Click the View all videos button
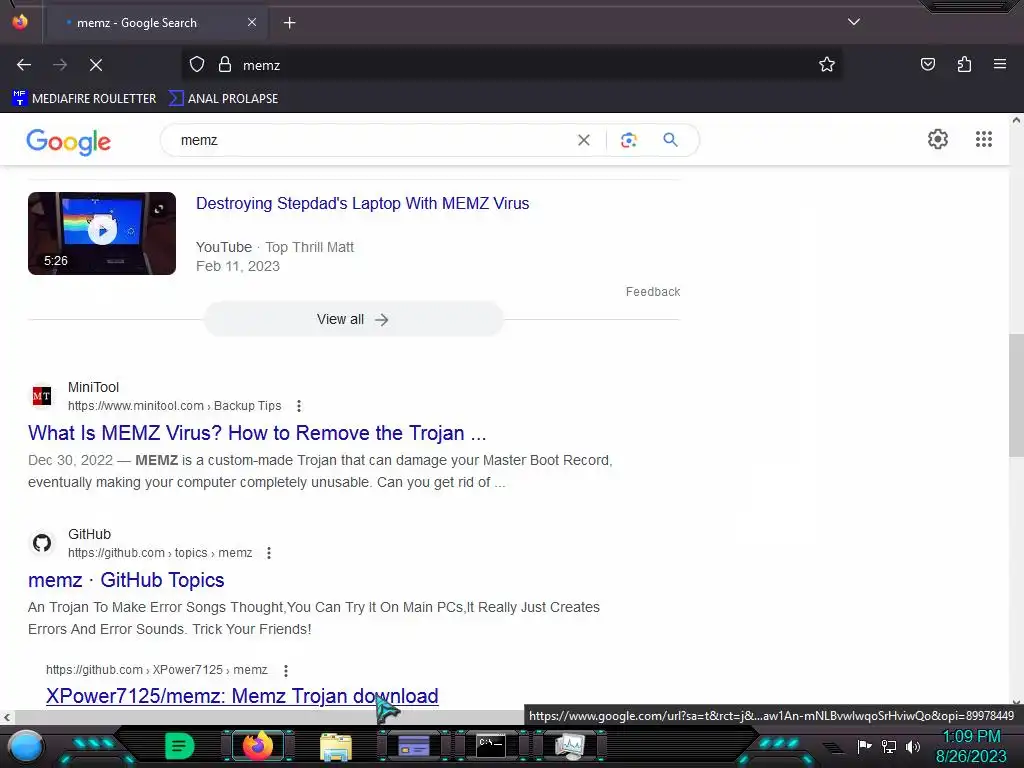Image resolution: width=1024 pixels, height=768 pixels. (353, 319)
